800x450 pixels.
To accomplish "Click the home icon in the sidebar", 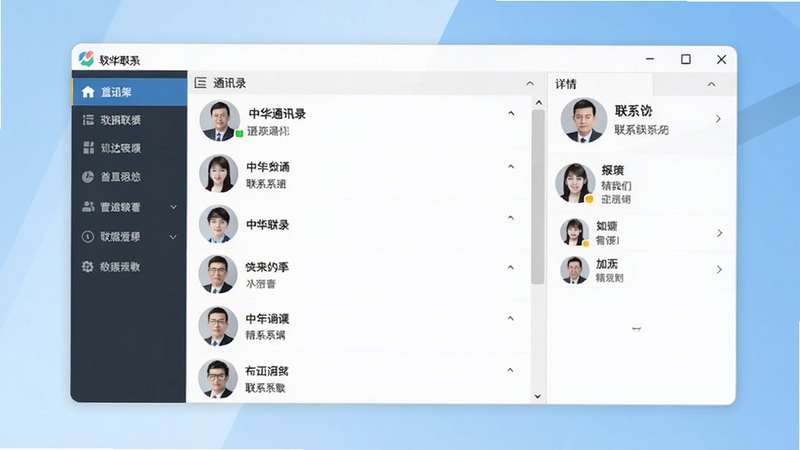I will point(88,92).
